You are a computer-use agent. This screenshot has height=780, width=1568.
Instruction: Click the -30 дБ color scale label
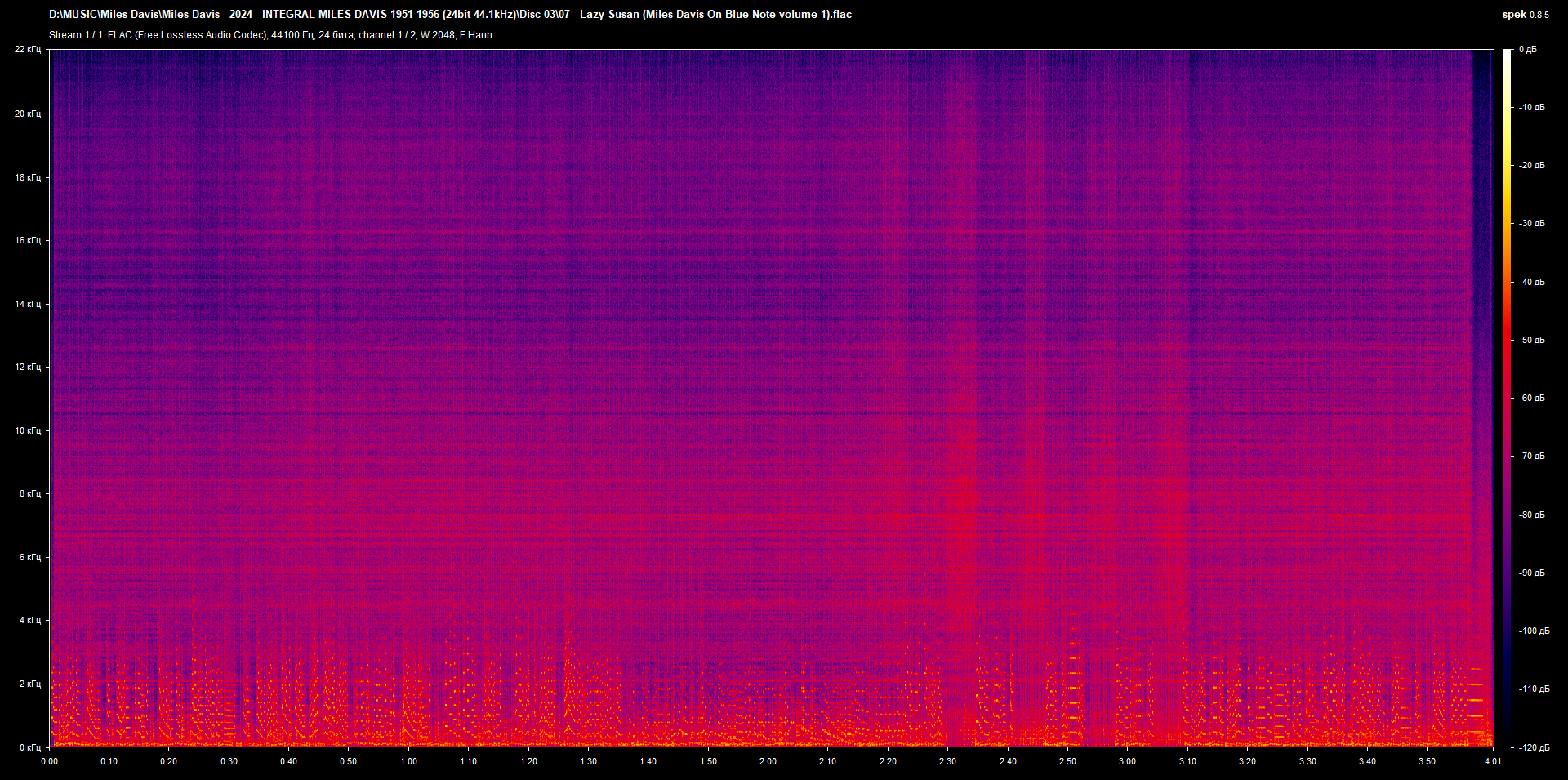(1531, 223)
